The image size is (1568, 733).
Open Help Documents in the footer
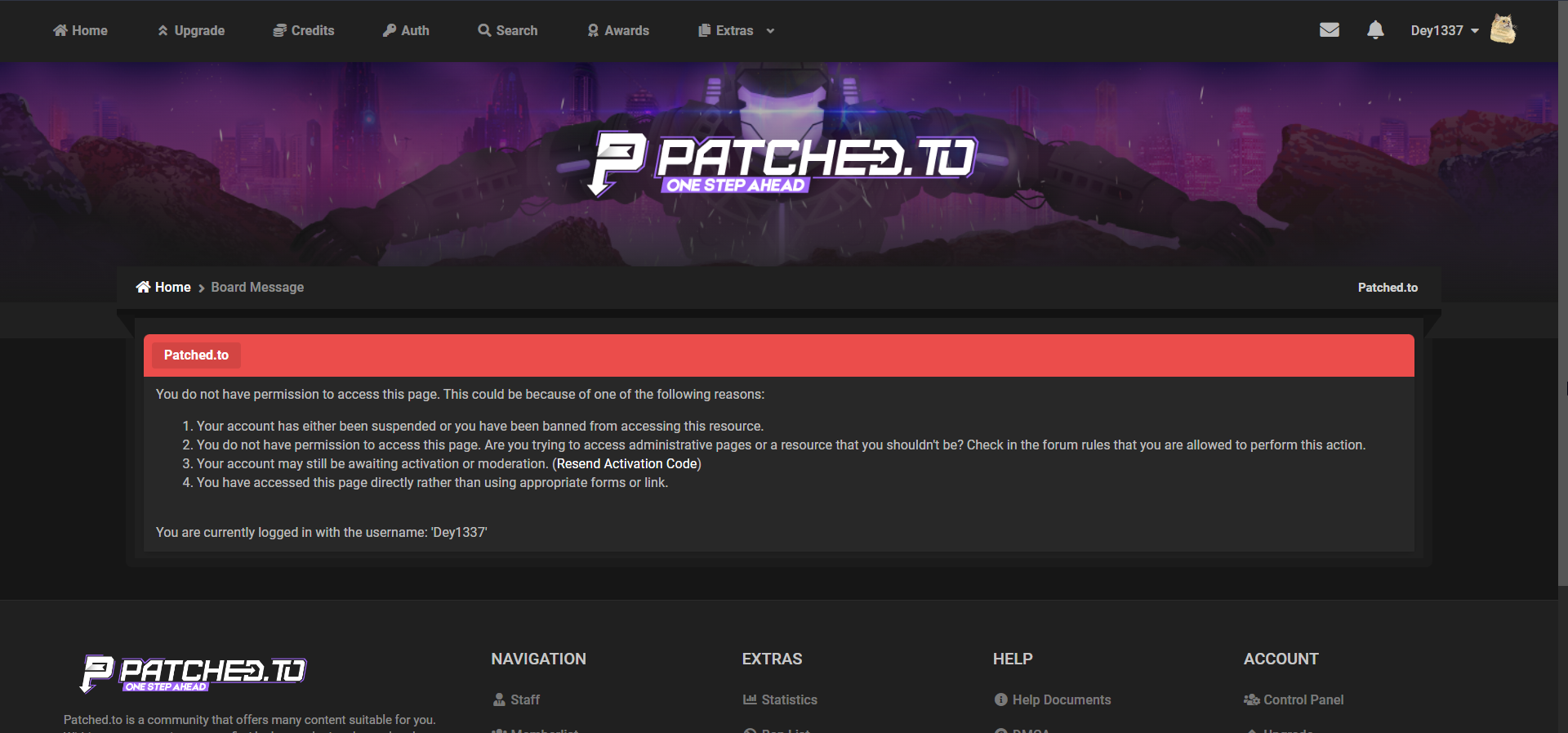1053,700
